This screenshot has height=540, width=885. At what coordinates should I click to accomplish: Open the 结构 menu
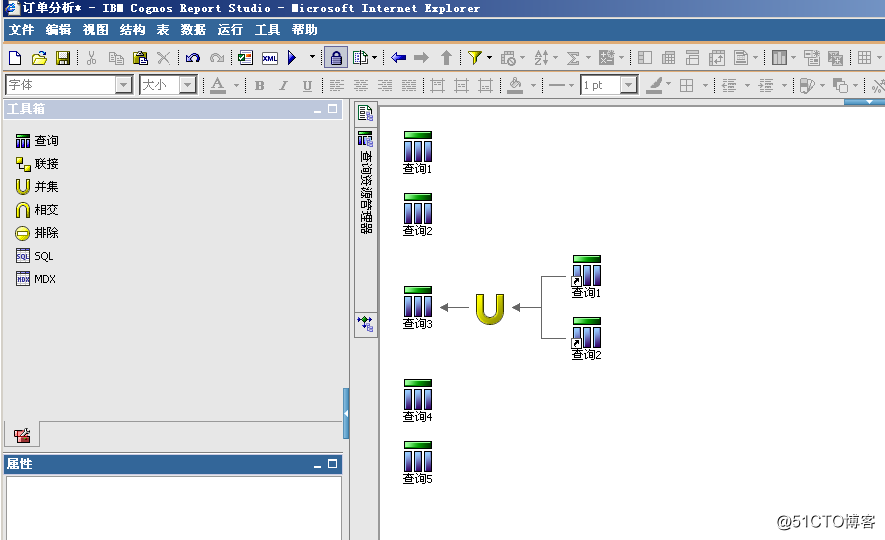coord(132,30)
